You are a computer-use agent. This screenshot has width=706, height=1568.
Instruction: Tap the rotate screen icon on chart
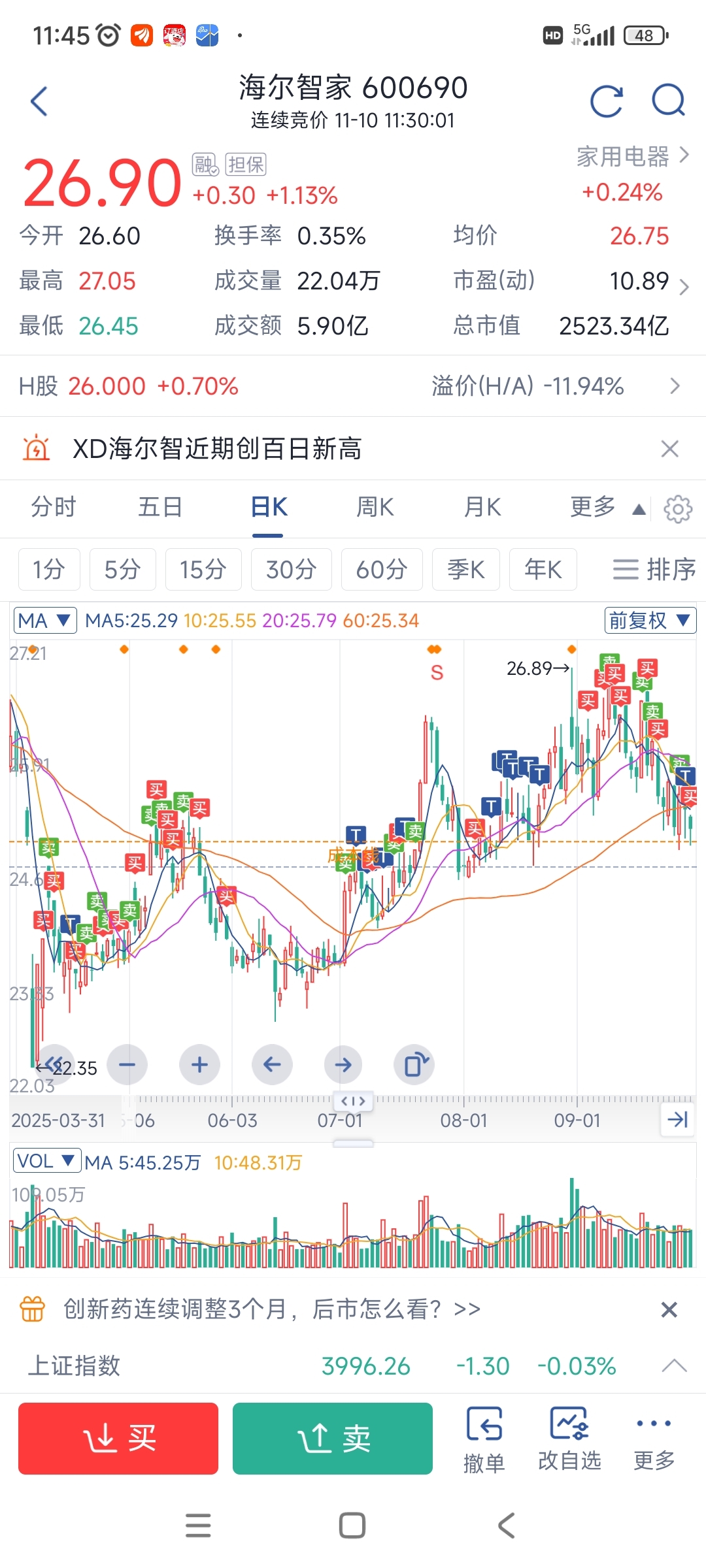coord(415,1065)
